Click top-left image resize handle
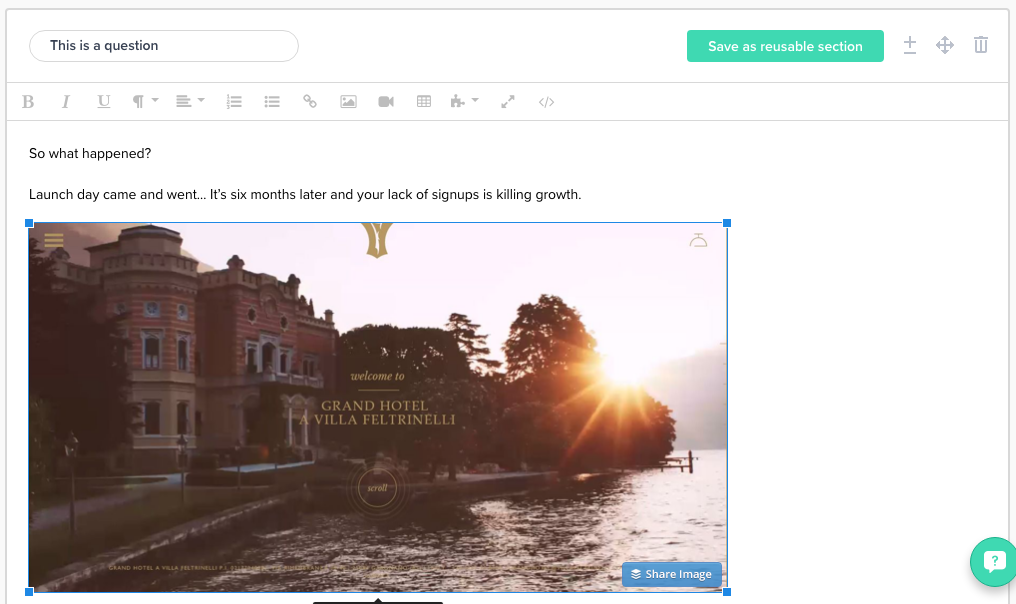 click(x=29, y=223)
